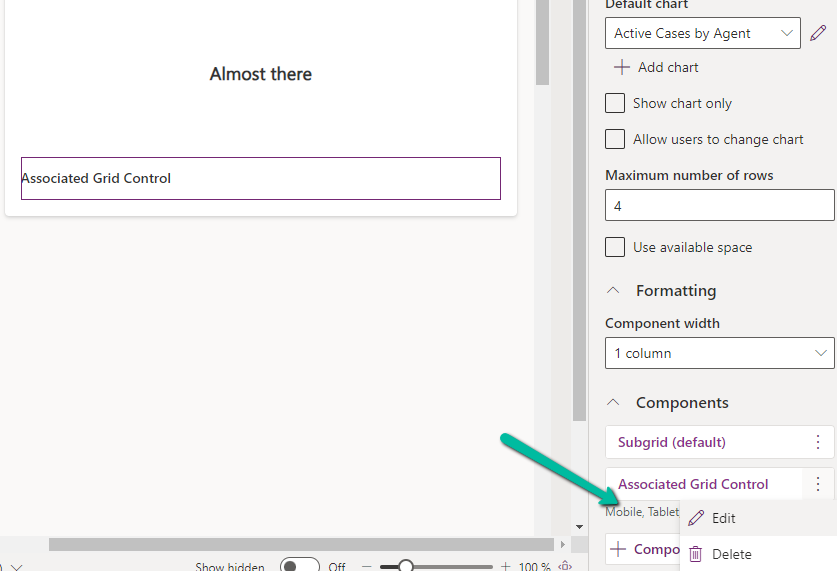Click the plus icon on the Component button

618,549
